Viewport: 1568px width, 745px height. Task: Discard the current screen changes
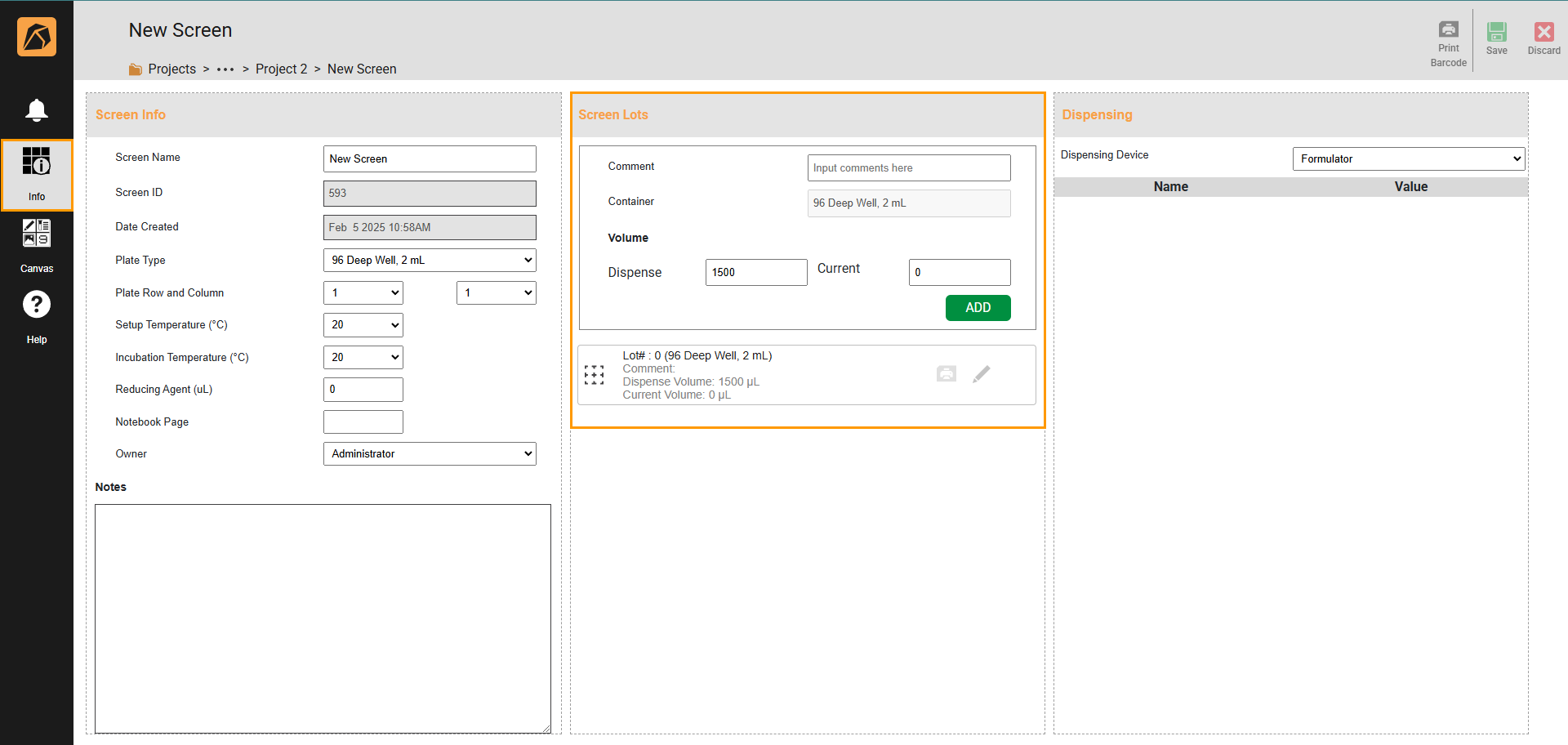tap(1543, 33)
